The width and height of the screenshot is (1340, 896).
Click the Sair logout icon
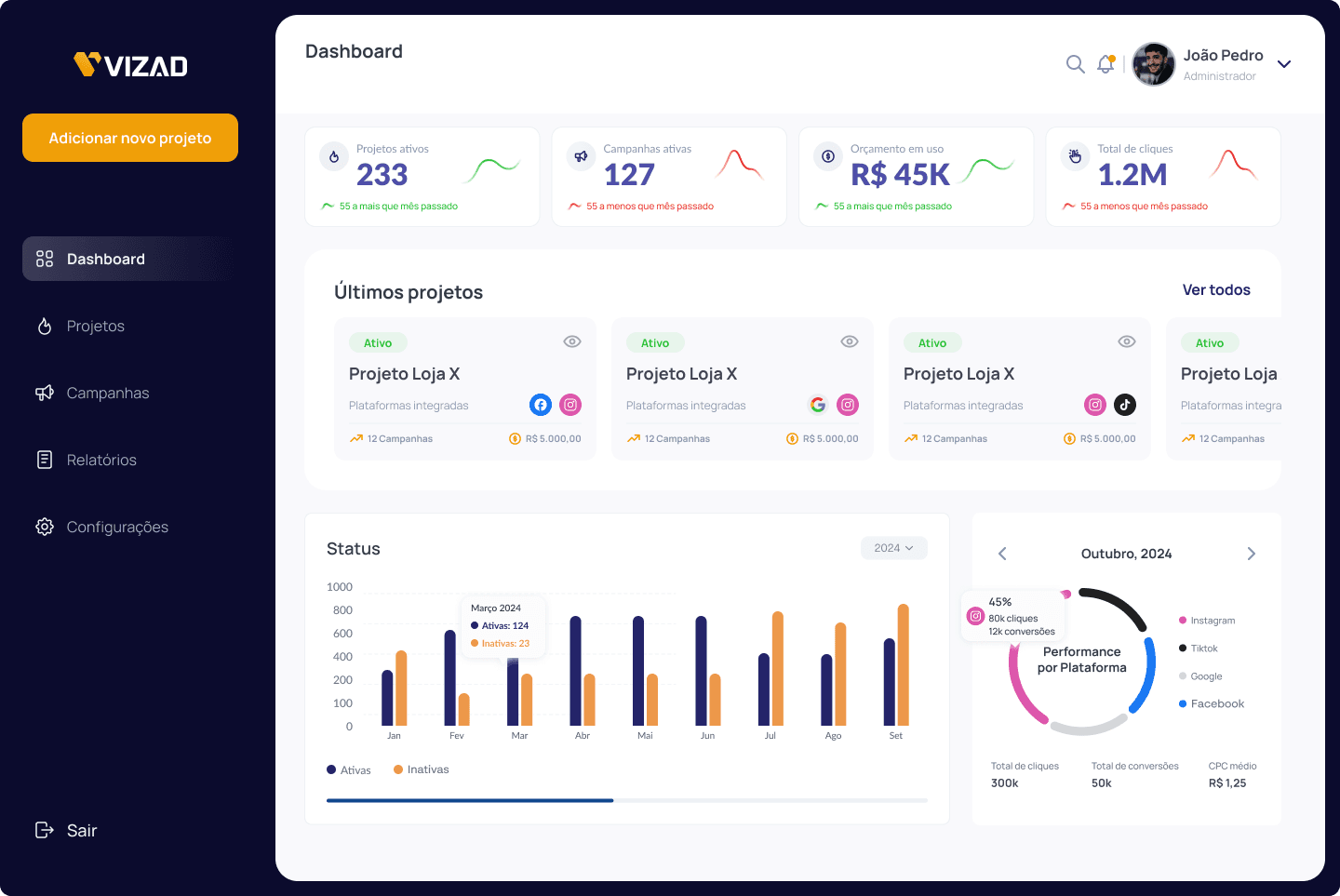tap(44, 830)
